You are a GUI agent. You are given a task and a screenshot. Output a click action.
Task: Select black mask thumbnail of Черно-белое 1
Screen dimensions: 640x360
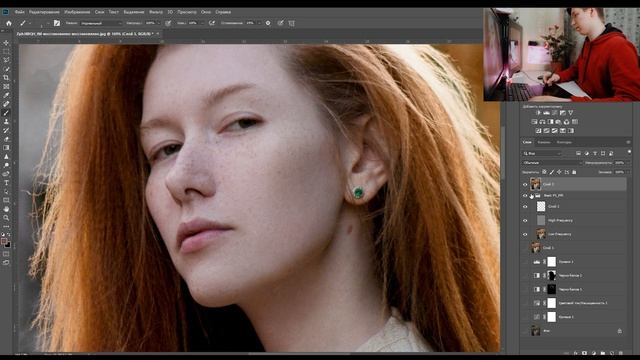(x=551, y=289)
